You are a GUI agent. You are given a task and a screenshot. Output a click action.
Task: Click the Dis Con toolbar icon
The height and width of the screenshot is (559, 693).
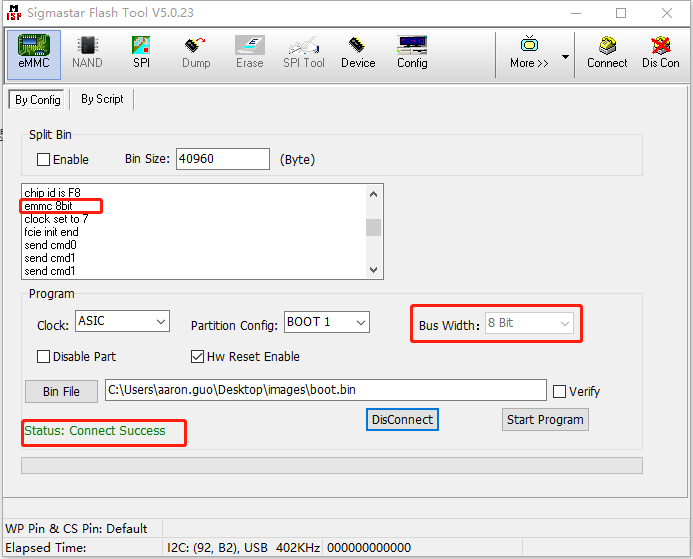click(x=660, y=52)
